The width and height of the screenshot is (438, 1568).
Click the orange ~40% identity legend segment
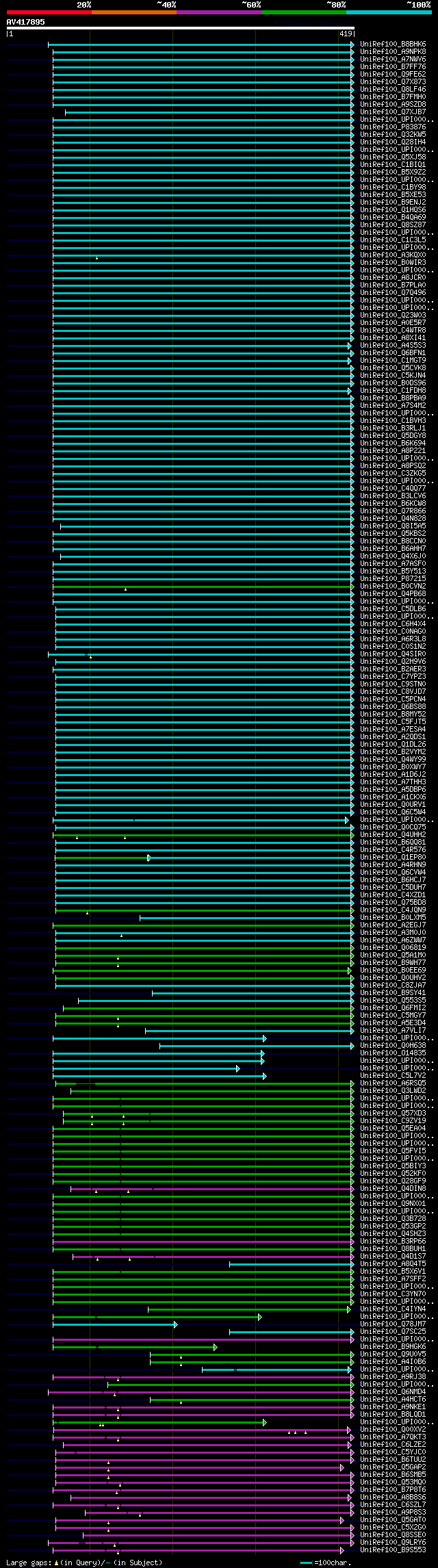pos(134,12)
